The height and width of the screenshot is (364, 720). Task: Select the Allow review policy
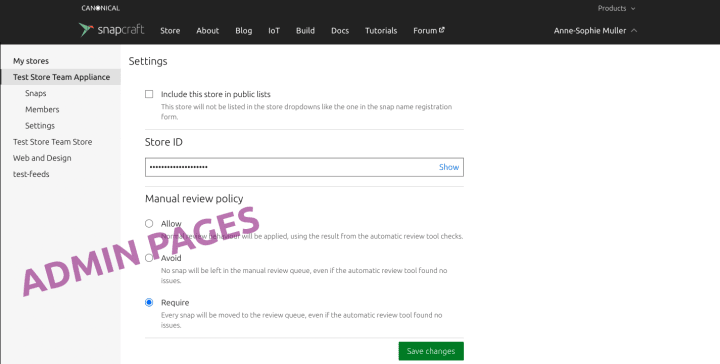(149, 224)
